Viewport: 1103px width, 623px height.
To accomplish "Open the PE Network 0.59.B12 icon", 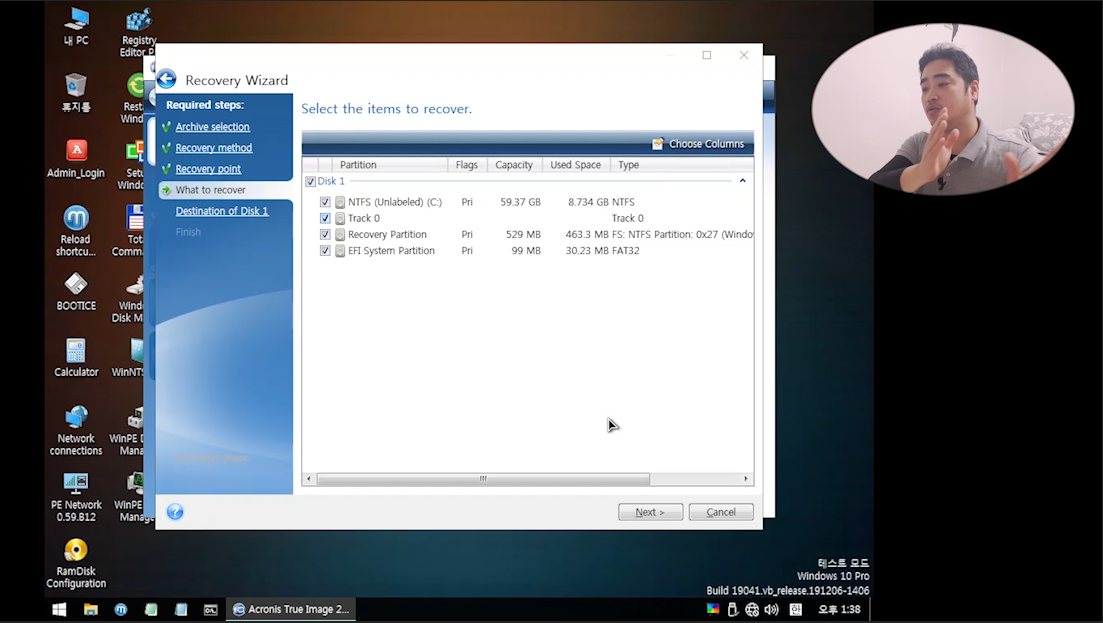I will tap(76, 497).
